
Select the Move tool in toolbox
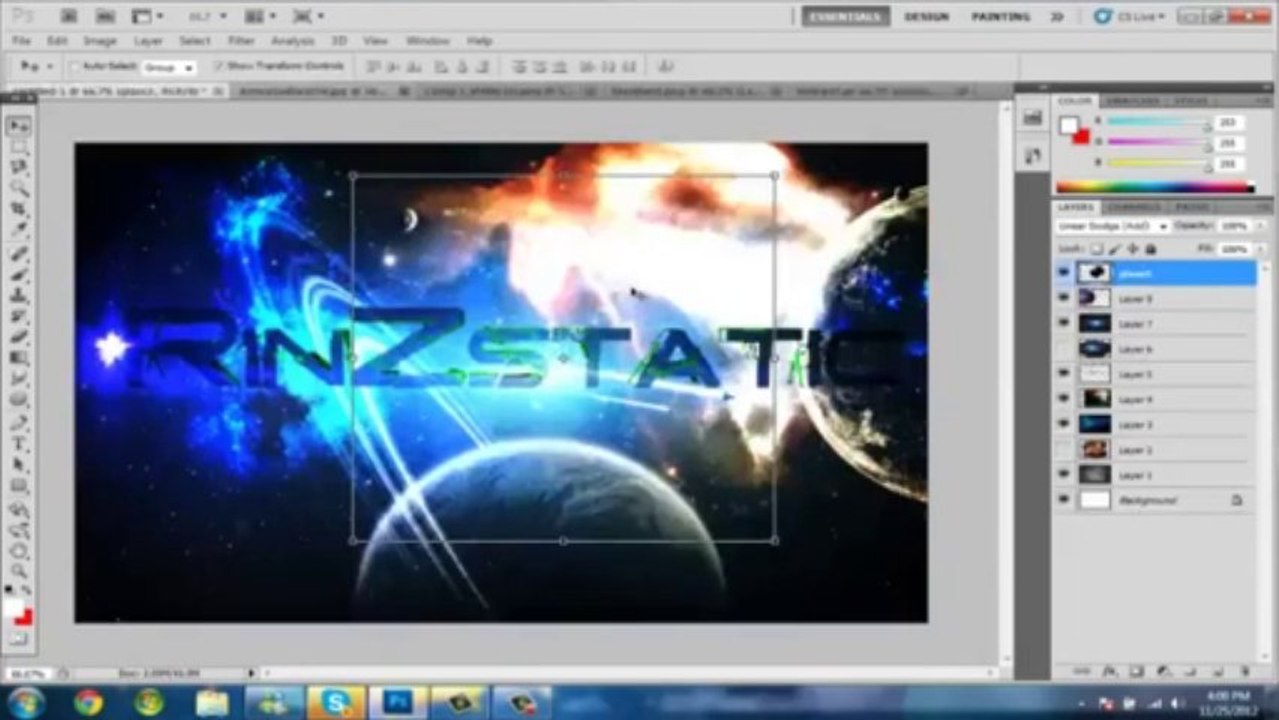[19, 126]
